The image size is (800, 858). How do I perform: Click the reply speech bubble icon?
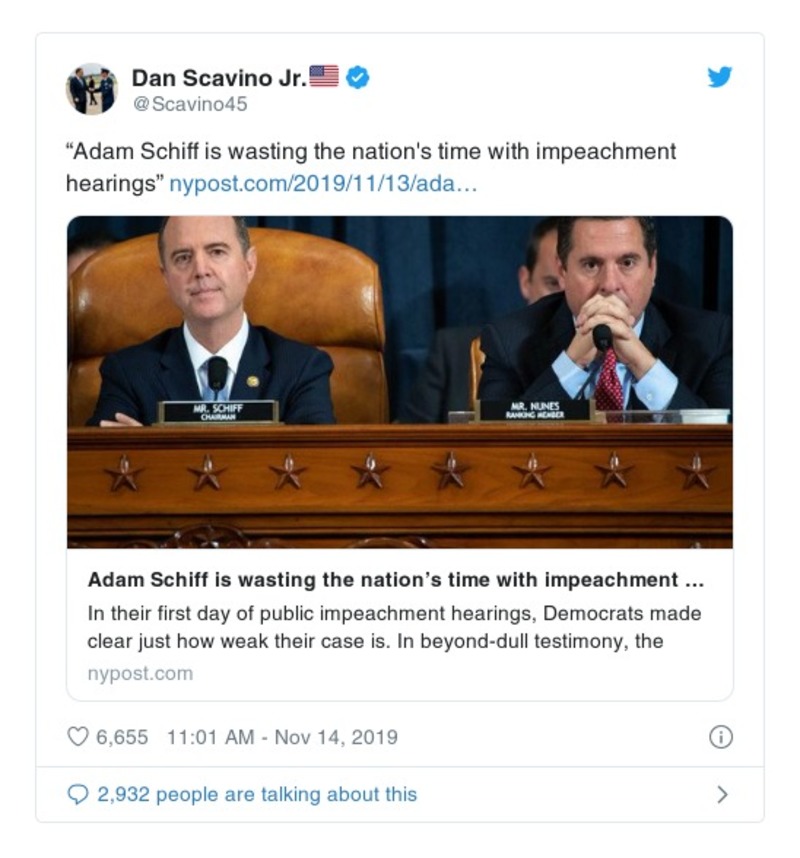(77, 794)
